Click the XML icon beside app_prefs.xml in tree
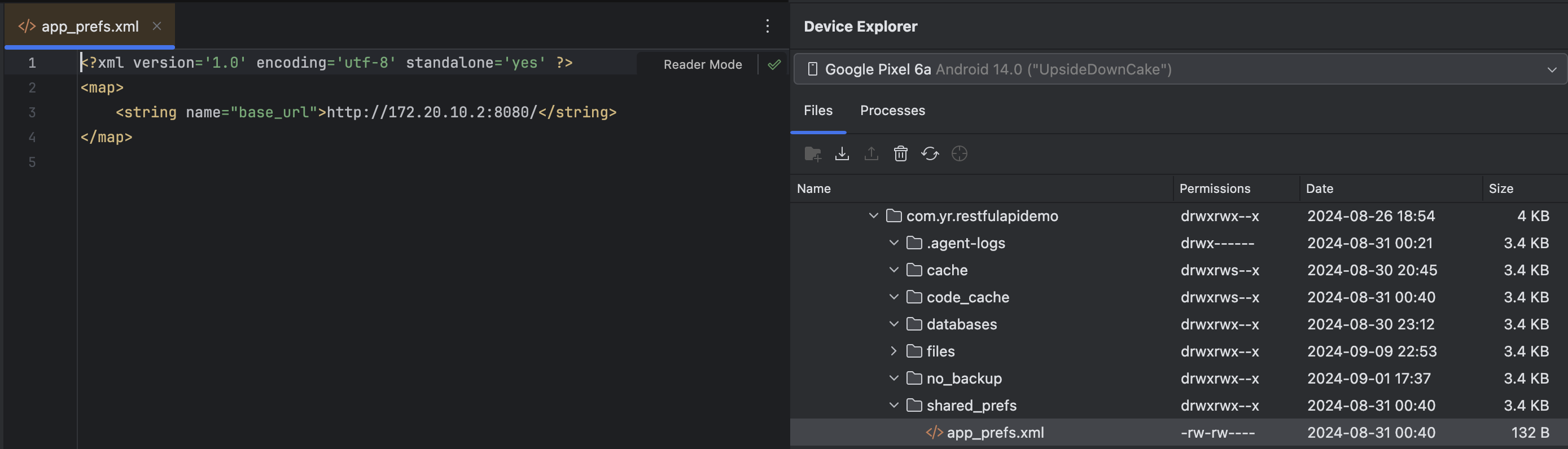Viewport: 1568px width, 449px height. click(934, 433)
